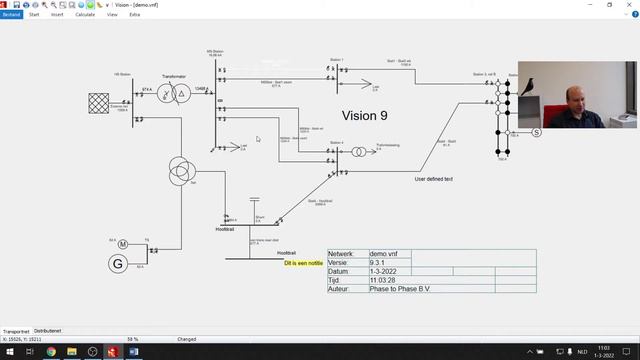
Task: Open the notification center icon
Action: (x=626, y=351)
